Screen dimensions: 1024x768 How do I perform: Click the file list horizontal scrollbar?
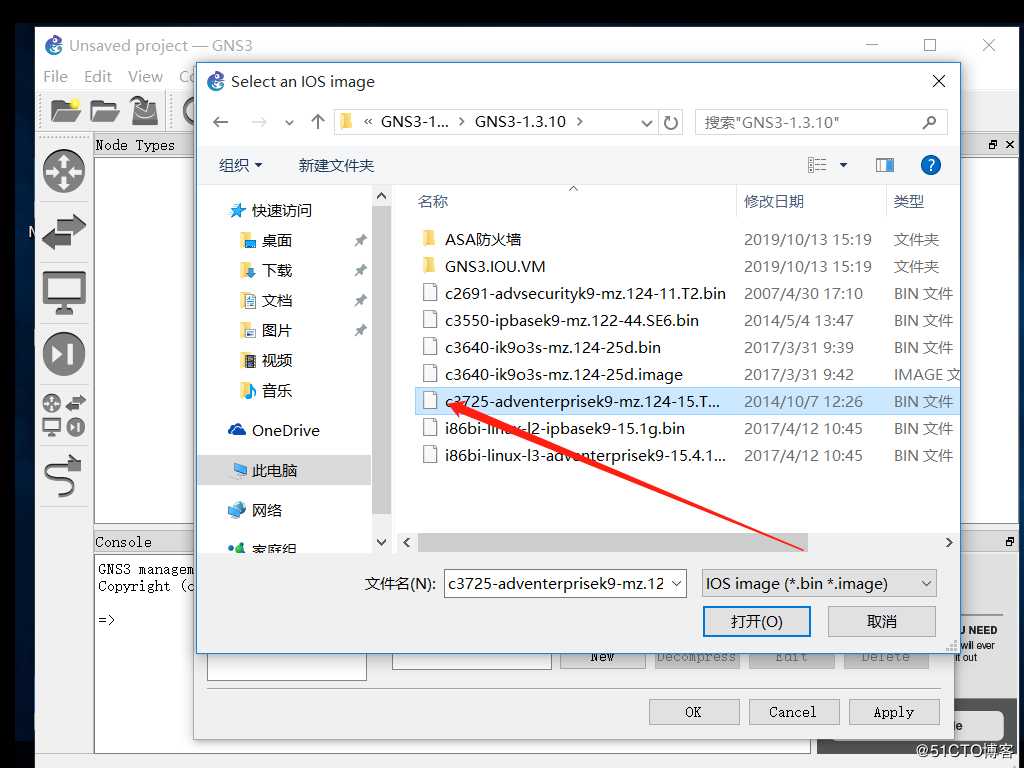(x=613, y=542)
